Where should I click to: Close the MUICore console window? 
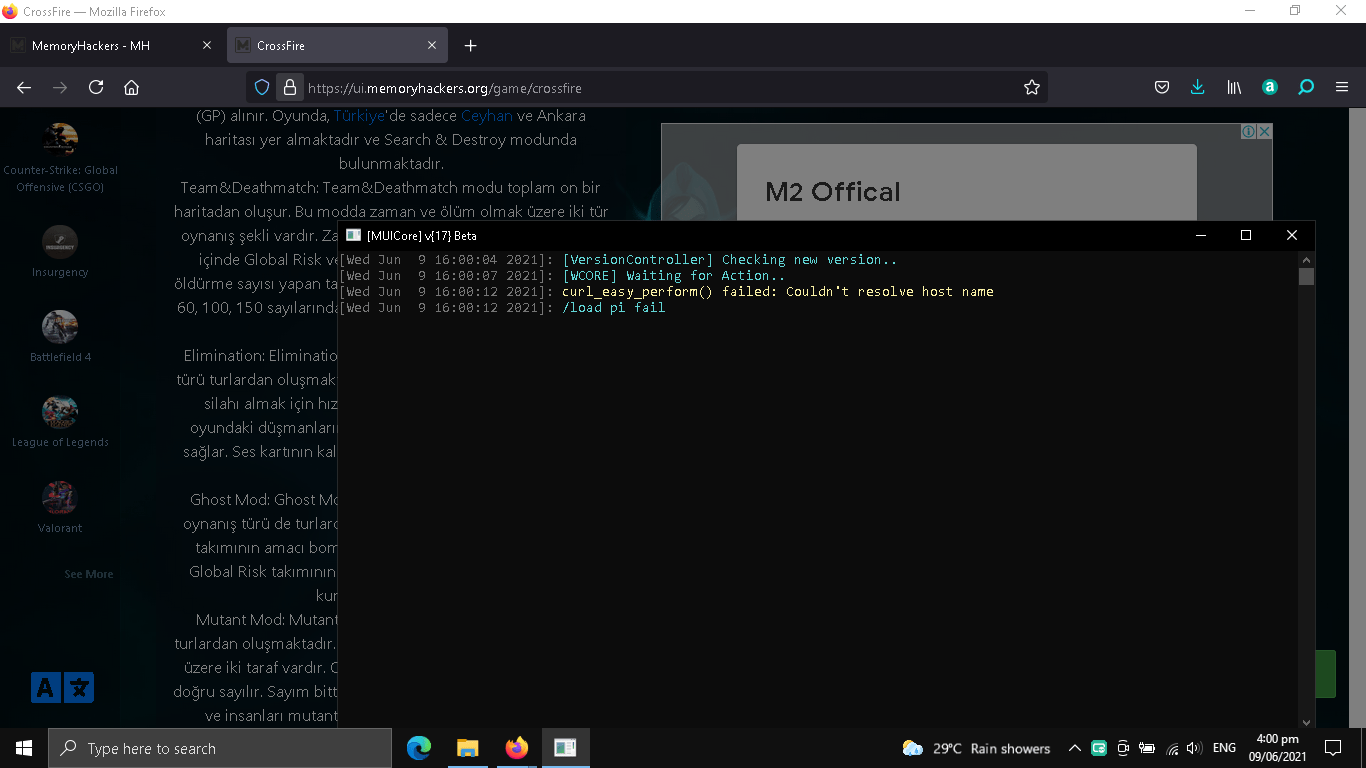[1292, 235]
